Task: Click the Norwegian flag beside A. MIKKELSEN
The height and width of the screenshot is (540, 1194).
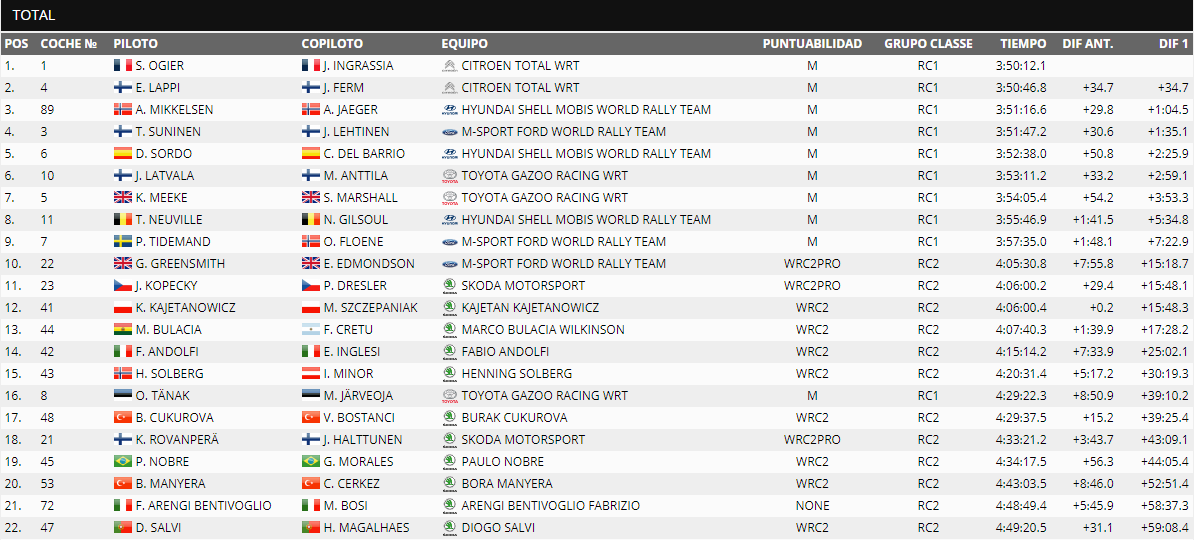Action: (123, 110)
